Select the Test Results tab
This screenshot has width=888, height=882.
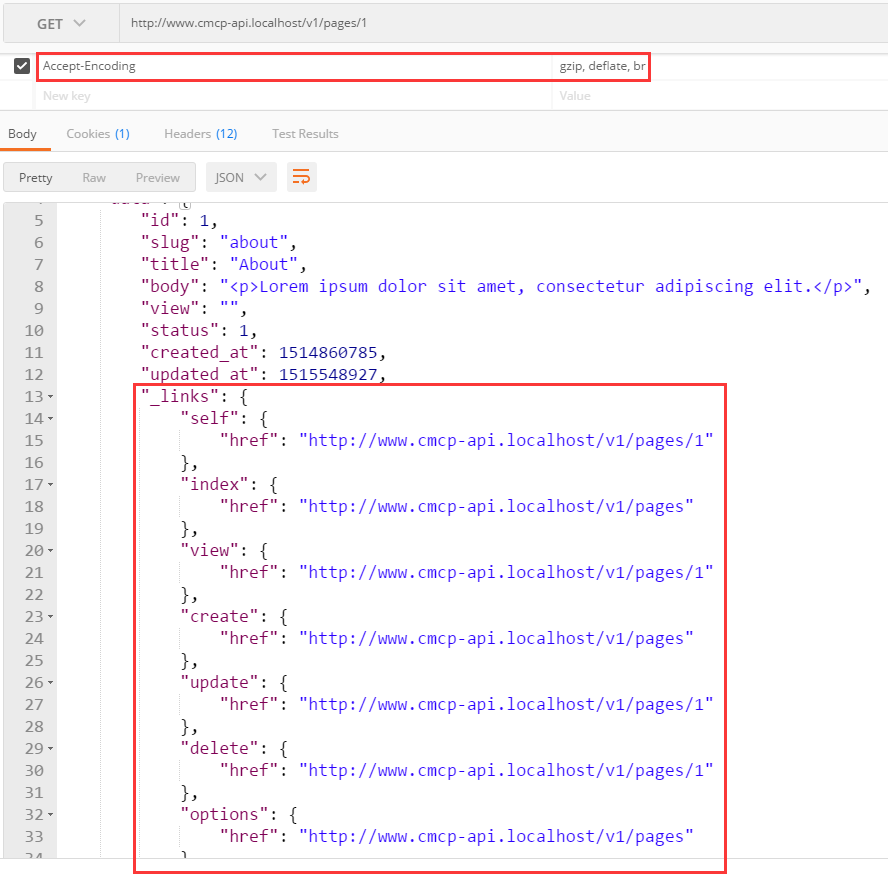point(305,133)
